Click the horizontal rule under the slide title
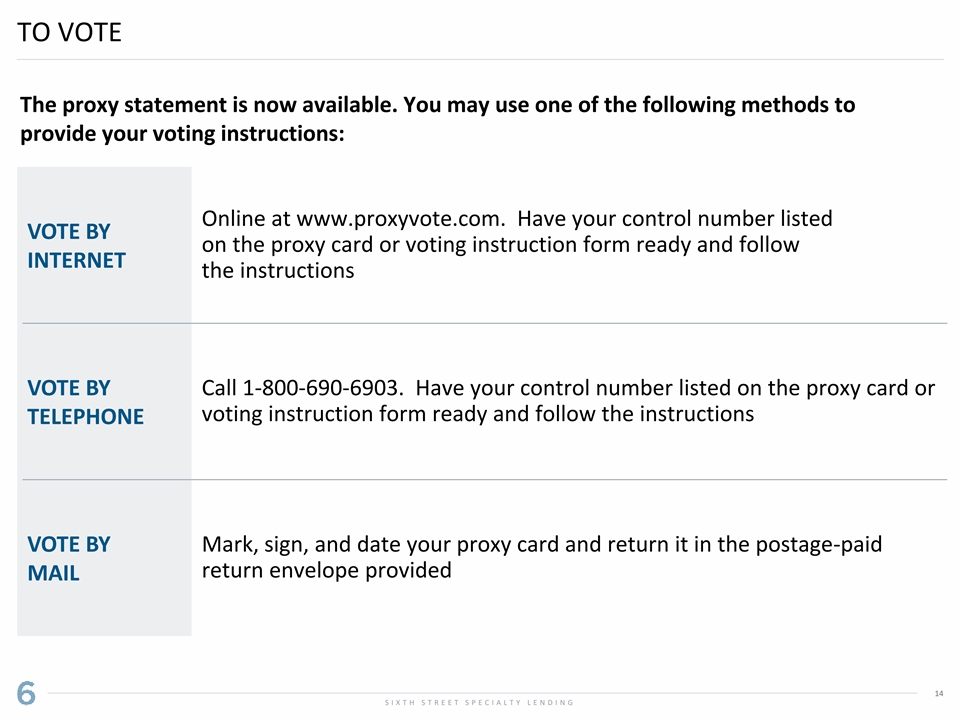 tap(480, 59)
